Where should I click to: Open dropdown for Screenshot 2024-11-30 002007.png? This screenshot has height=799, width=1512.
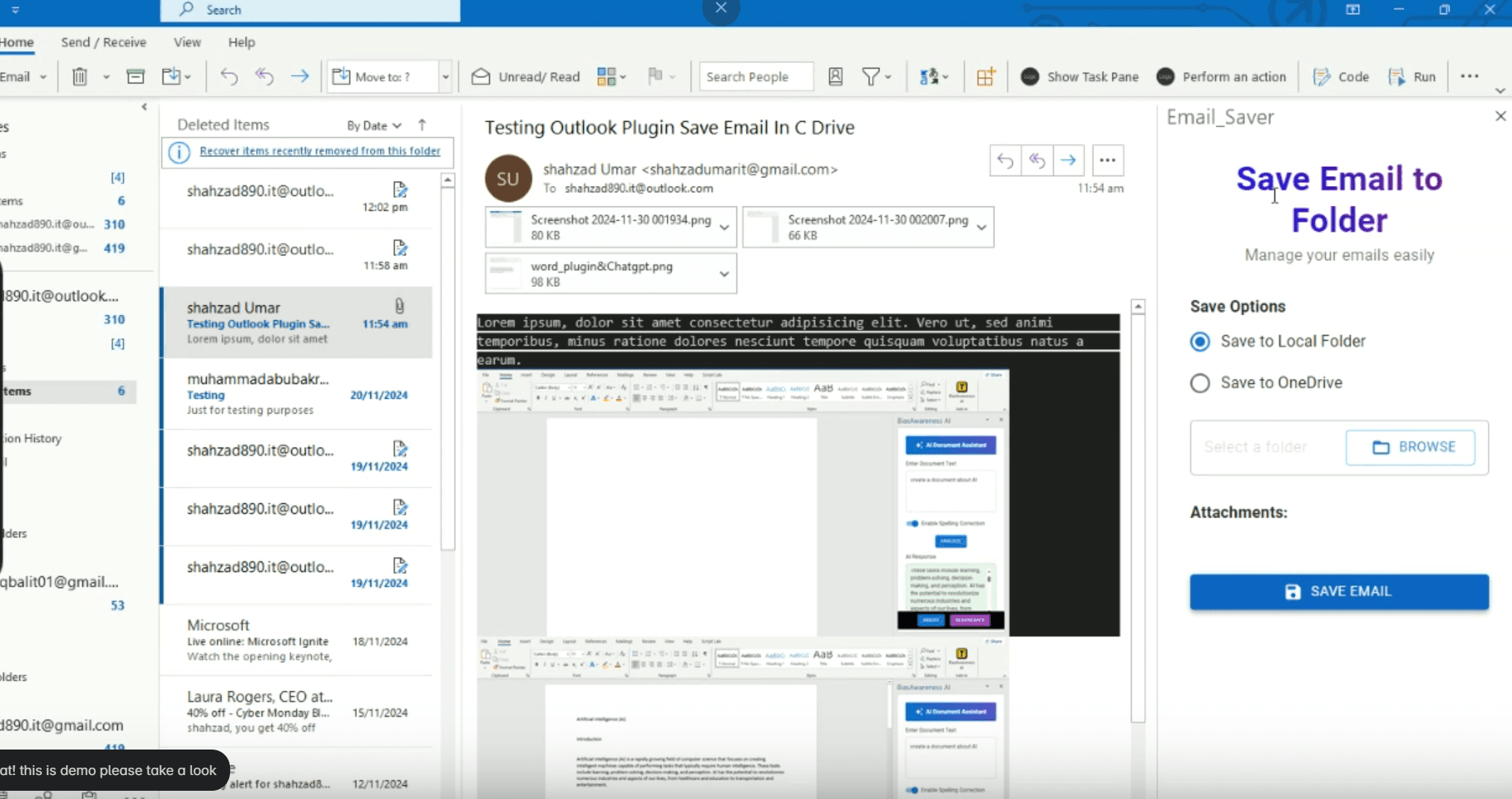pos(981,227)
